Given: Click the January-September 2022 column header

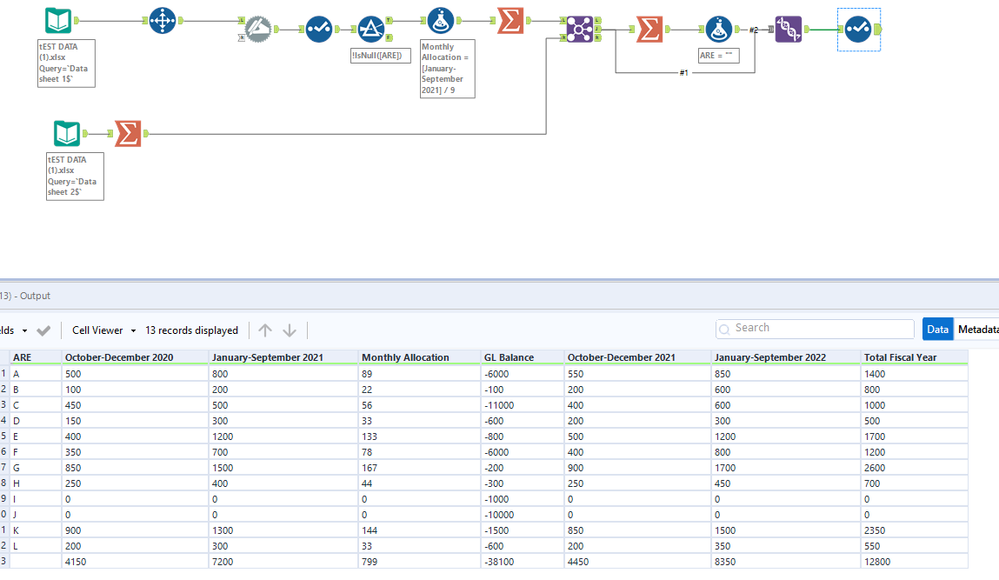Looking at the screenshot, I should (x=786, y=358).
